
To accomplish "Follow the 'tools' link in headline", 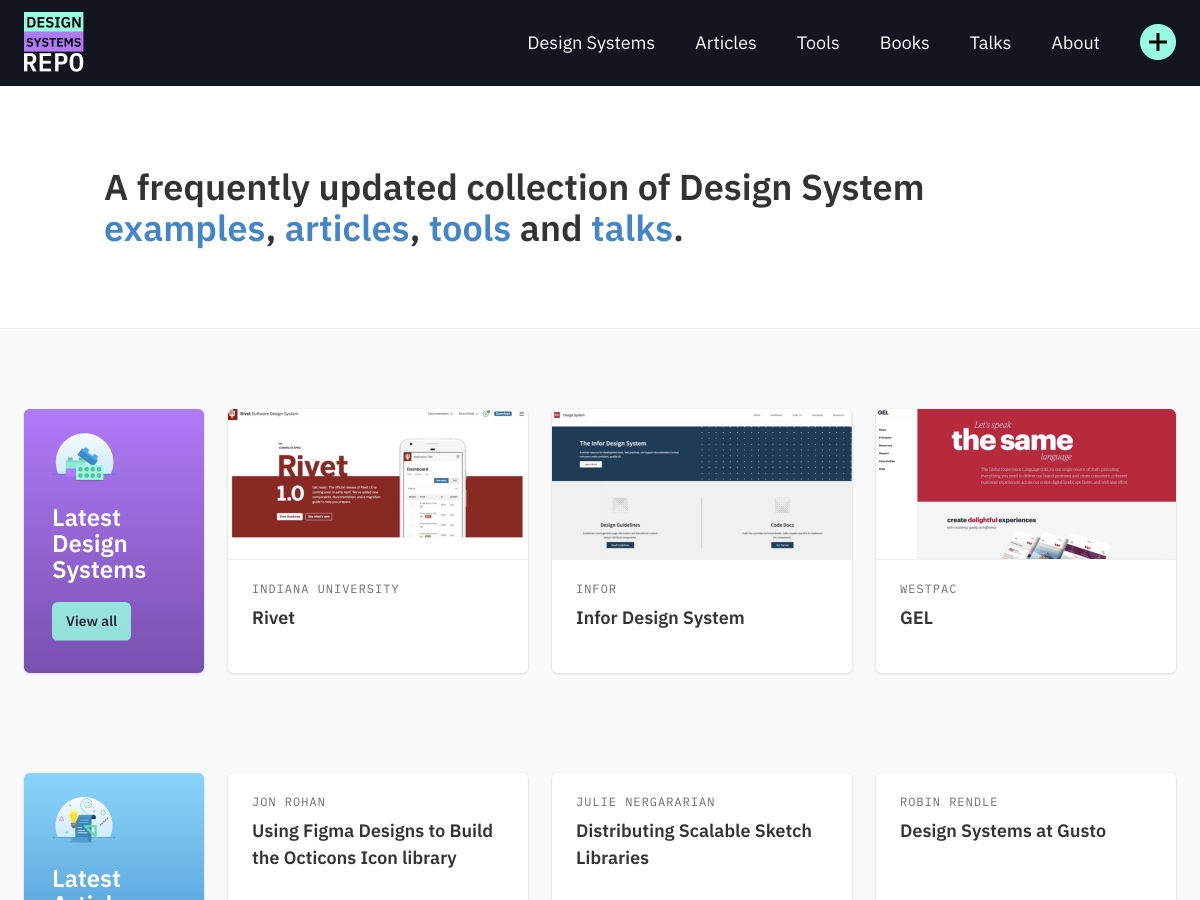I will coord(470,229).
